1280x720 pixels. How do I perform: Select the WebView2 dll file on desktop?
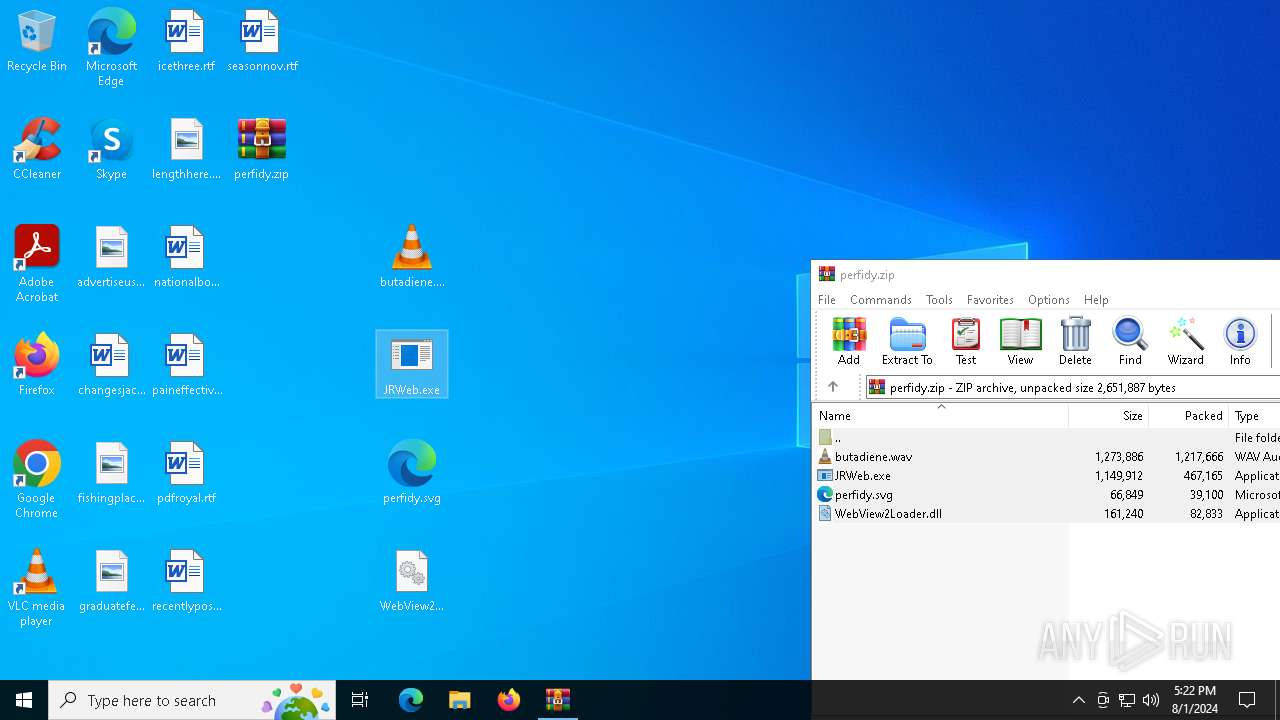pos(412,581)
